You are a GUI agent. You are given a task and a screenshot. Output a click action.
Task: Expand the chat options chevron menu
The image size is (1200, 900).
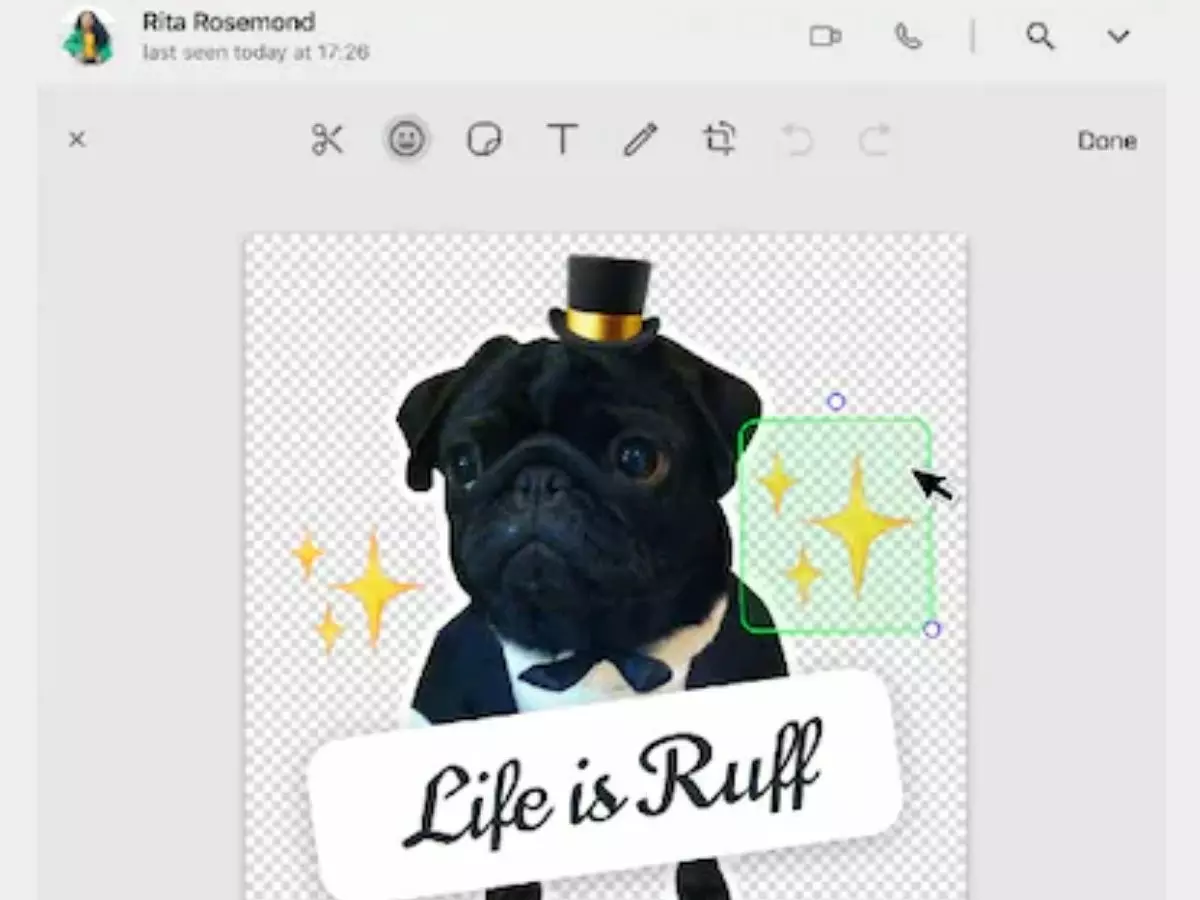click(x=1118, y=37)
